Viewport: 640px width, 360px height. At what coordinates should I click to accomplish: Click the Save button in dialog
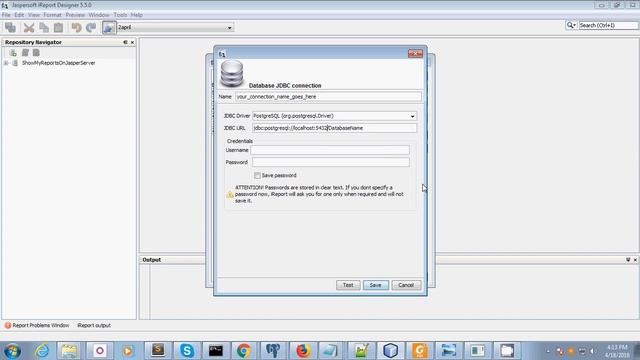tap(376, 285)
